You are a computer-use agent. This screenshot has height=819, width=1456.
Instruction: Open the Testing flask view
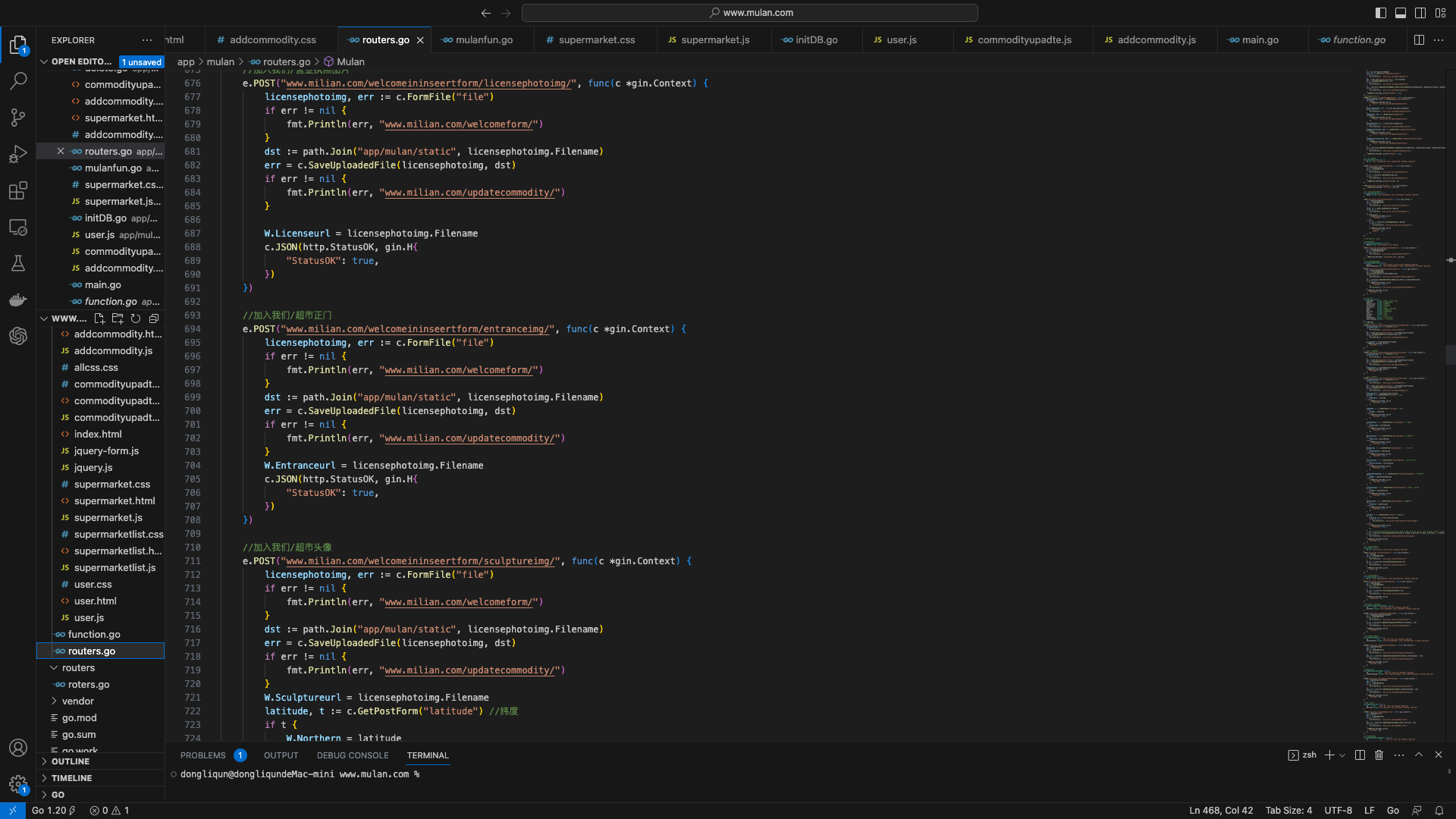click(x=18, y=263)
